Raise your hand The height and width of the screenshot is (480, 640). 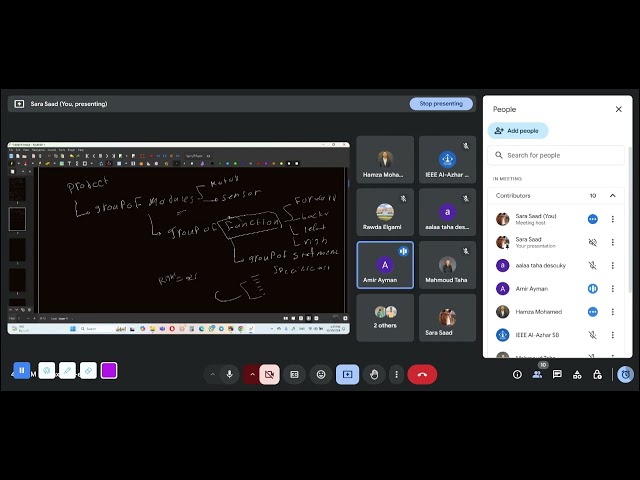(x=374, y=374)
